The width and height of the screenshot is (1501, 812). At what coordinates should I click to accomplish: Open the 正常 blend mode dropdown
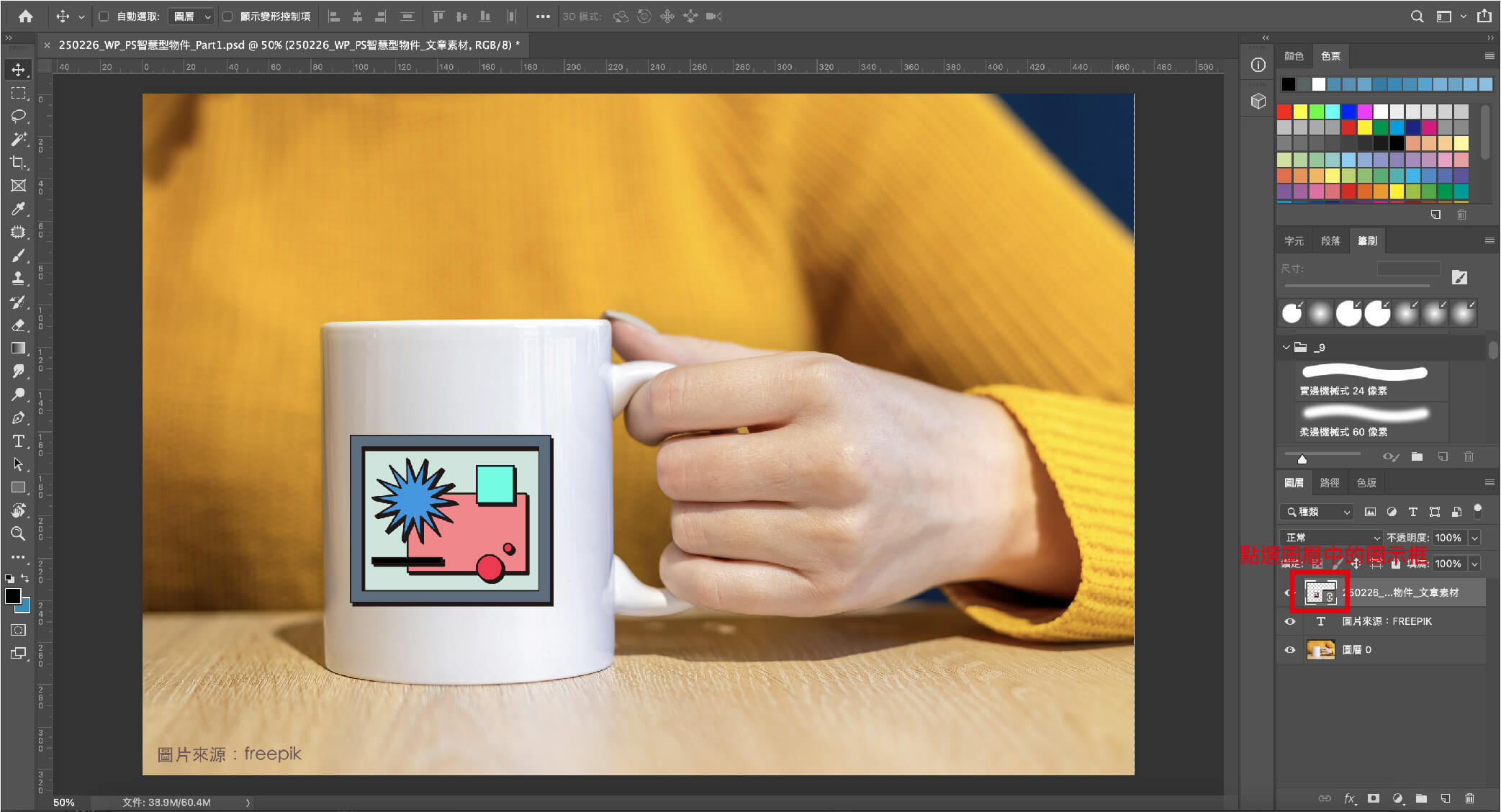(x=1331, y=538)
